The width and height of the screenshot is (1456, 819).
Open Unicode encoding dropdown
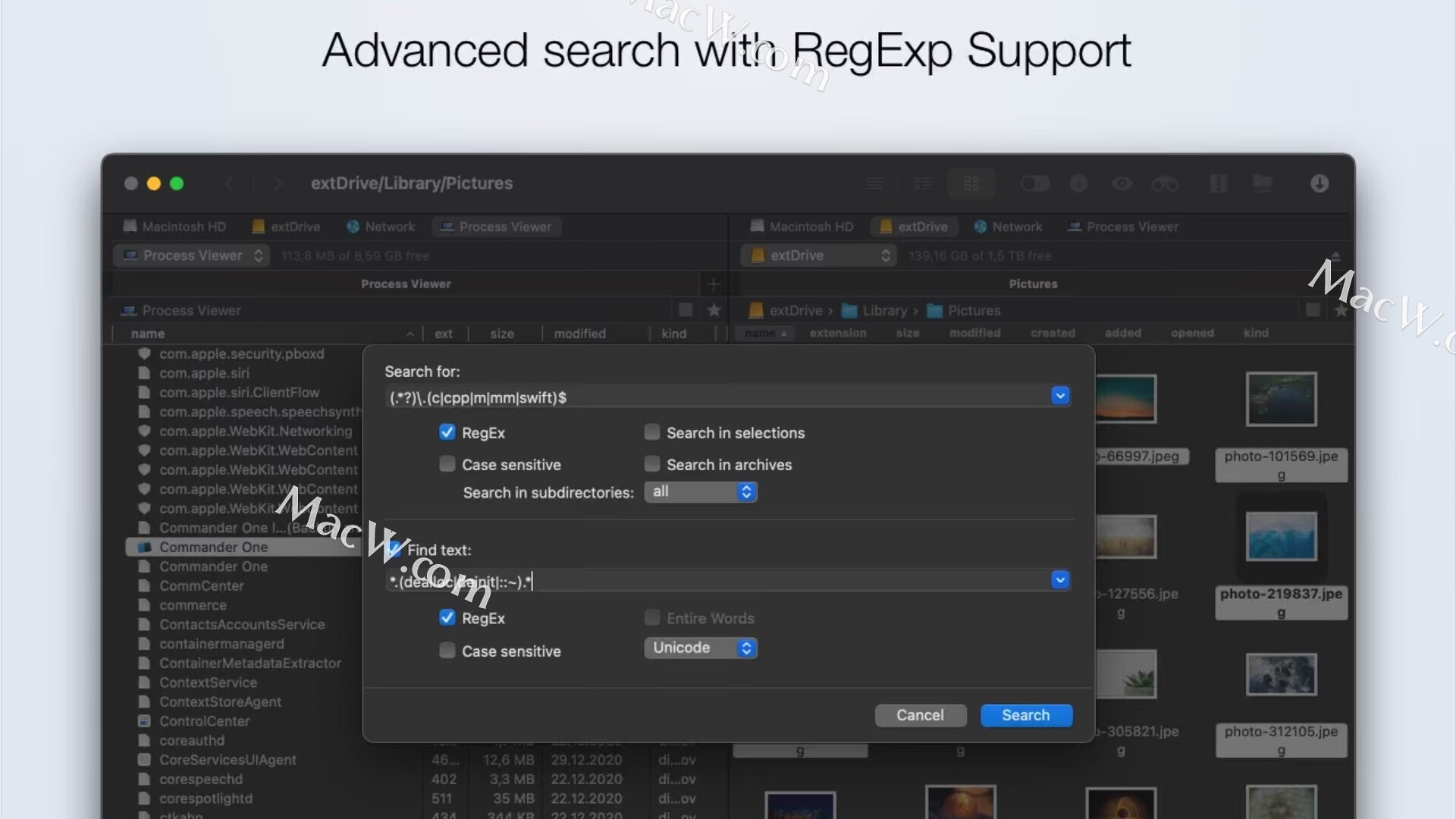pyautogui.click(x=701, y=648)
